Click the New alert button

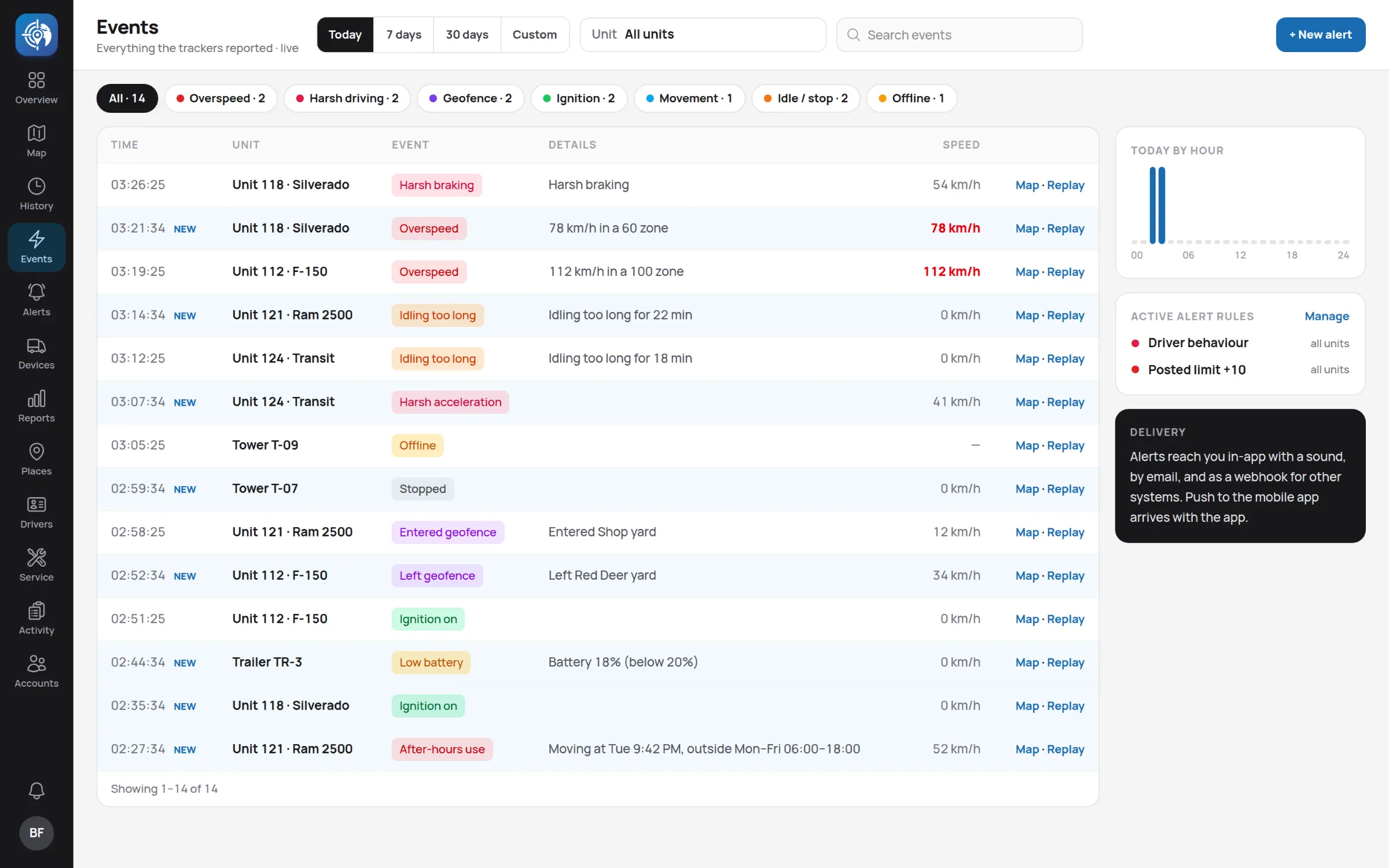point(1320,35)
